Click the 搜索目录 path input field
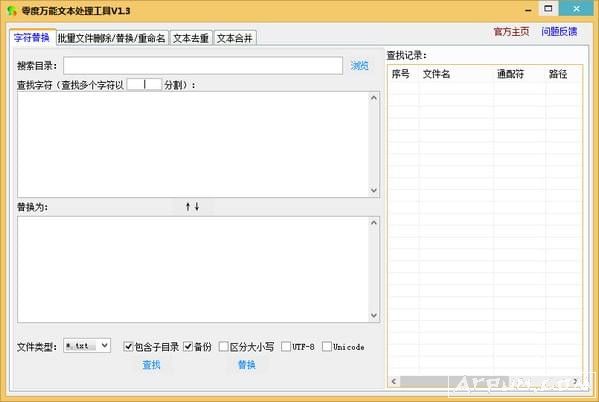This screenshot has height=402, width=599. tap(203, 66)
